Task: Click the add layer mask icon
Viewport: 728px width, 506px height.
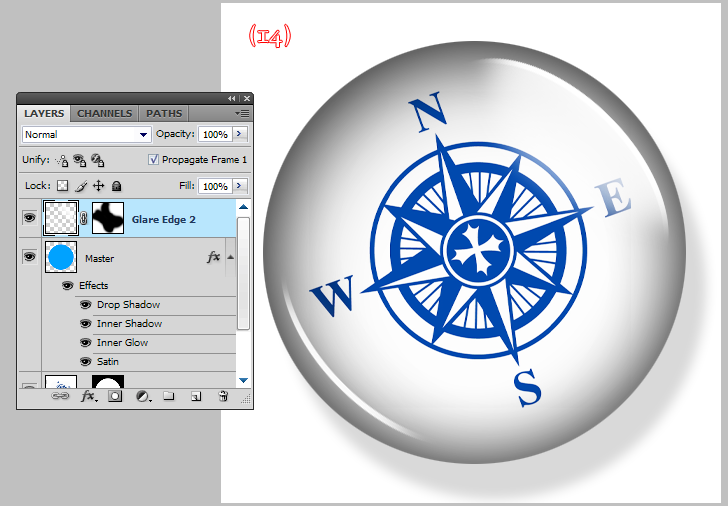Action: click(115, 396)
